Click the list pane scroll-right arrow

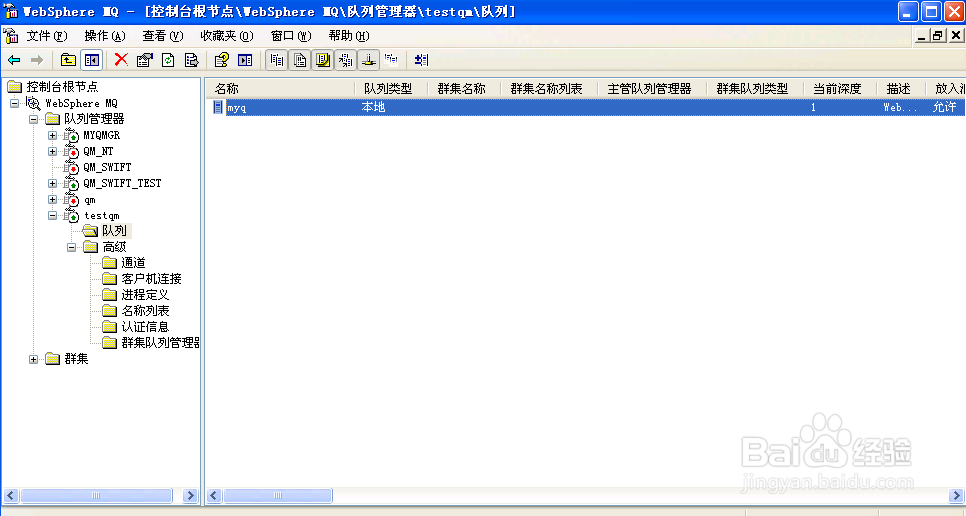coord(956,495)
